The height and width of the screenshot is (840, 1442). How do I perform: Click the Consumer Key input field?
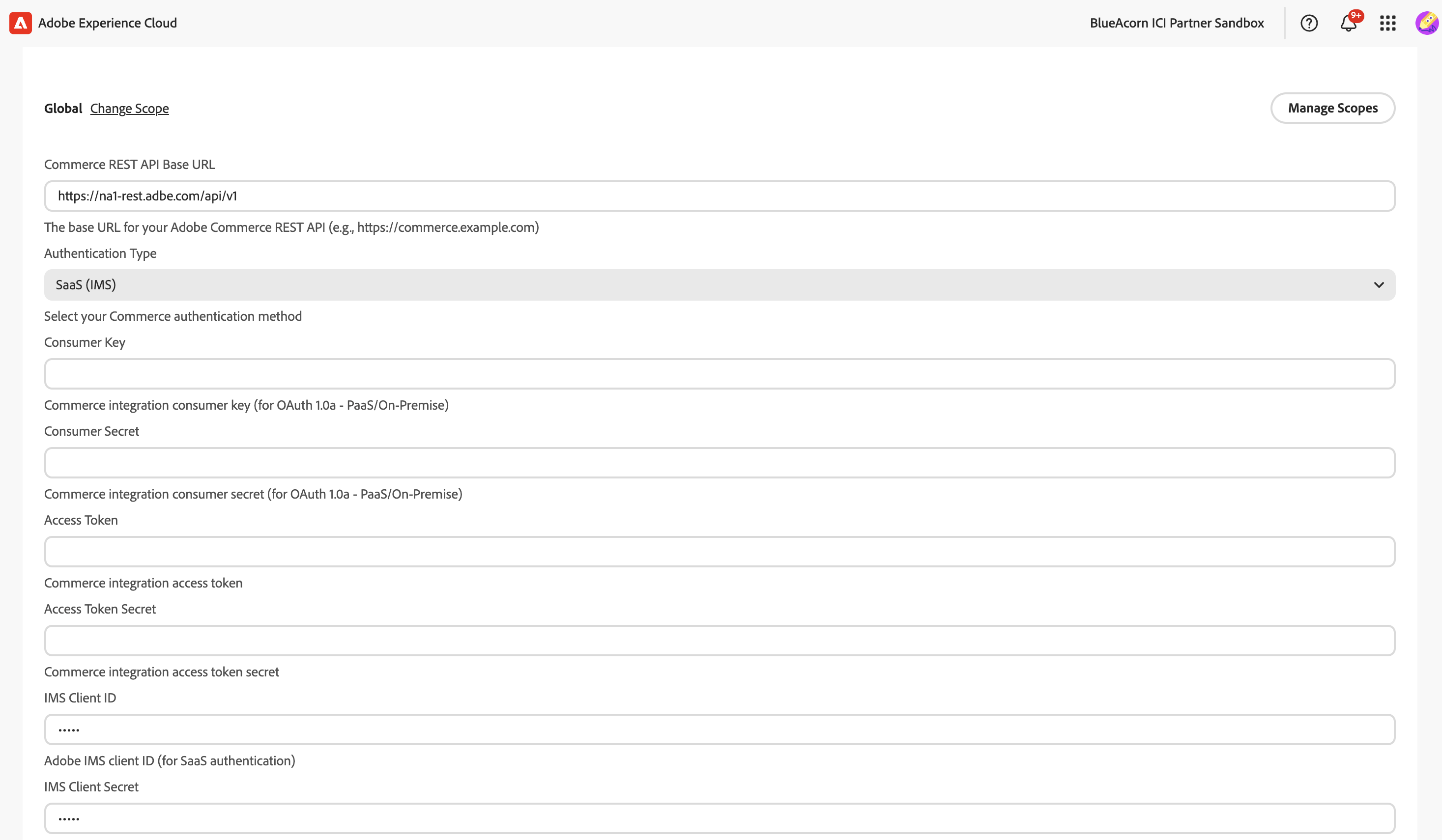tap(720, 374)
